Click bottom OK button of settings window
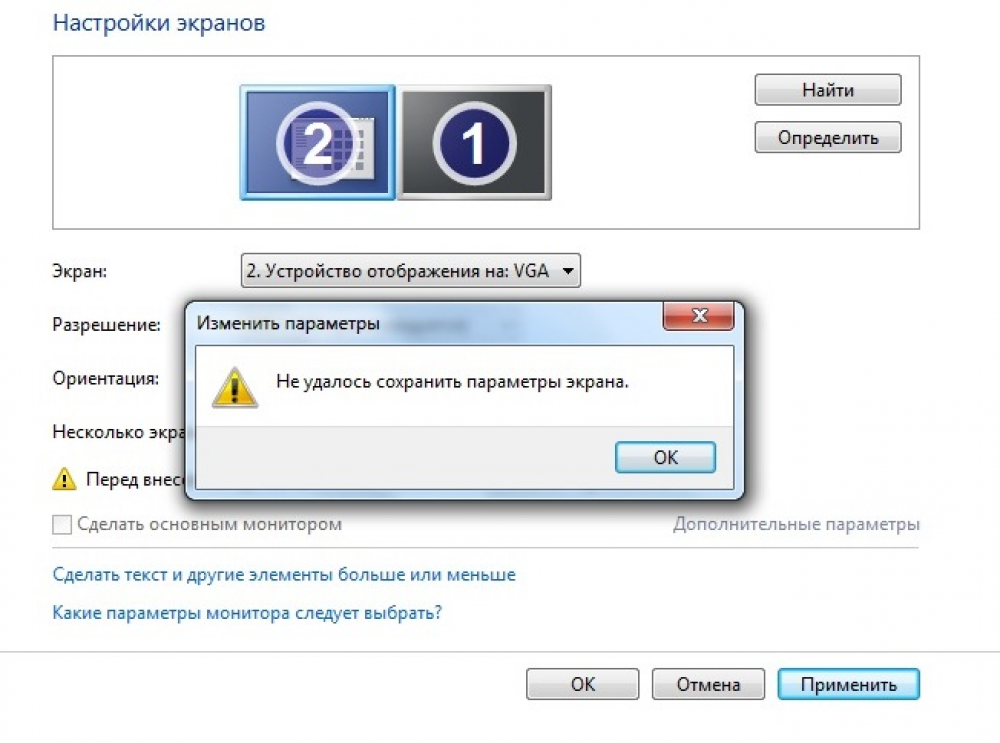This screenshot has height=743, width=1000. tap(582, 684)
